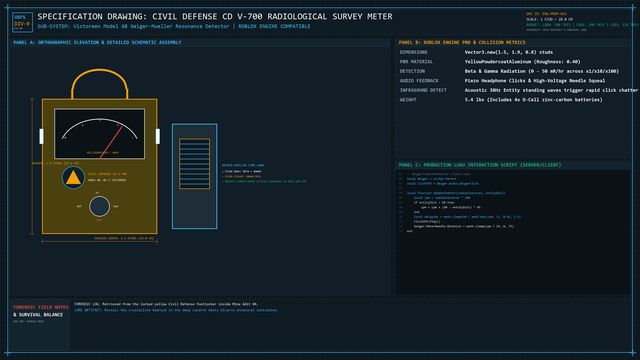This screenshot has width=640, height=360.
Task: Click the SUB-SYSTEM Victoreen Model 6B subtitle
Action: [133, 26]
